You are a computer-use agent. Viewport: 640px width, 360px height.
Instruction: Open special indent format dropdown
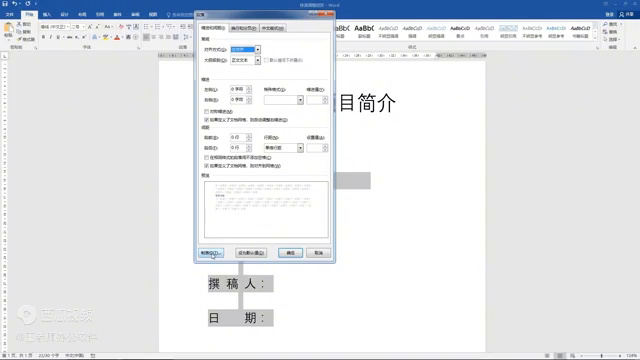point(300,100)
